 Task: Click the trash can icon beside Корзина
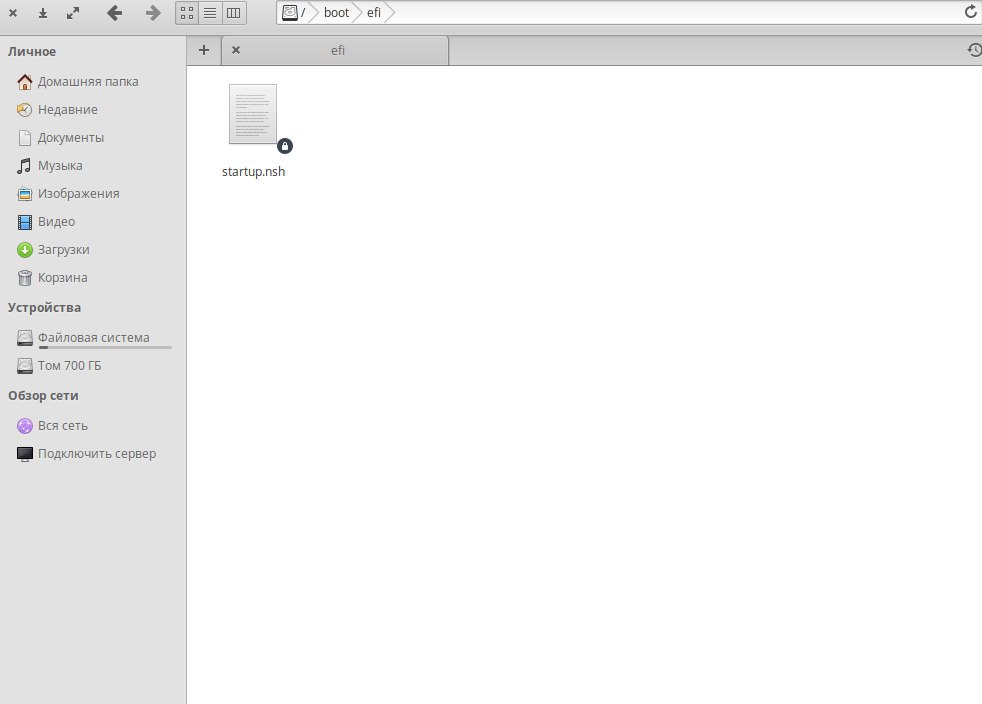pos(24,277)
